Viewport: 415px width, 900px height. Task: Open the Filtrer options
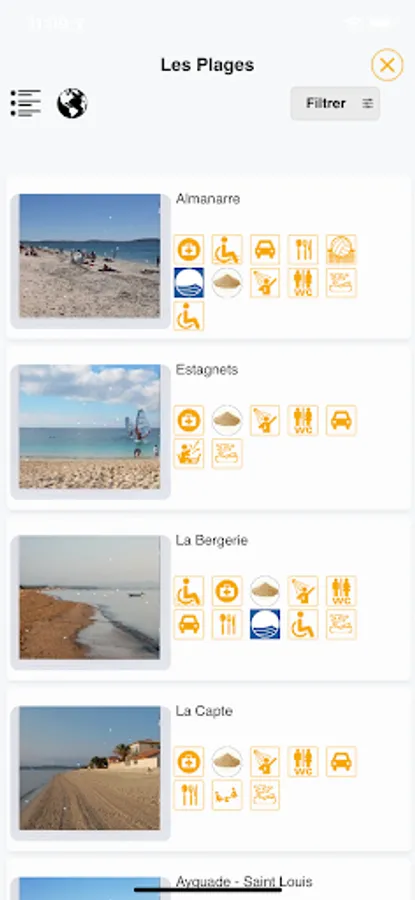pyautogui.click(x=335, y=103)
